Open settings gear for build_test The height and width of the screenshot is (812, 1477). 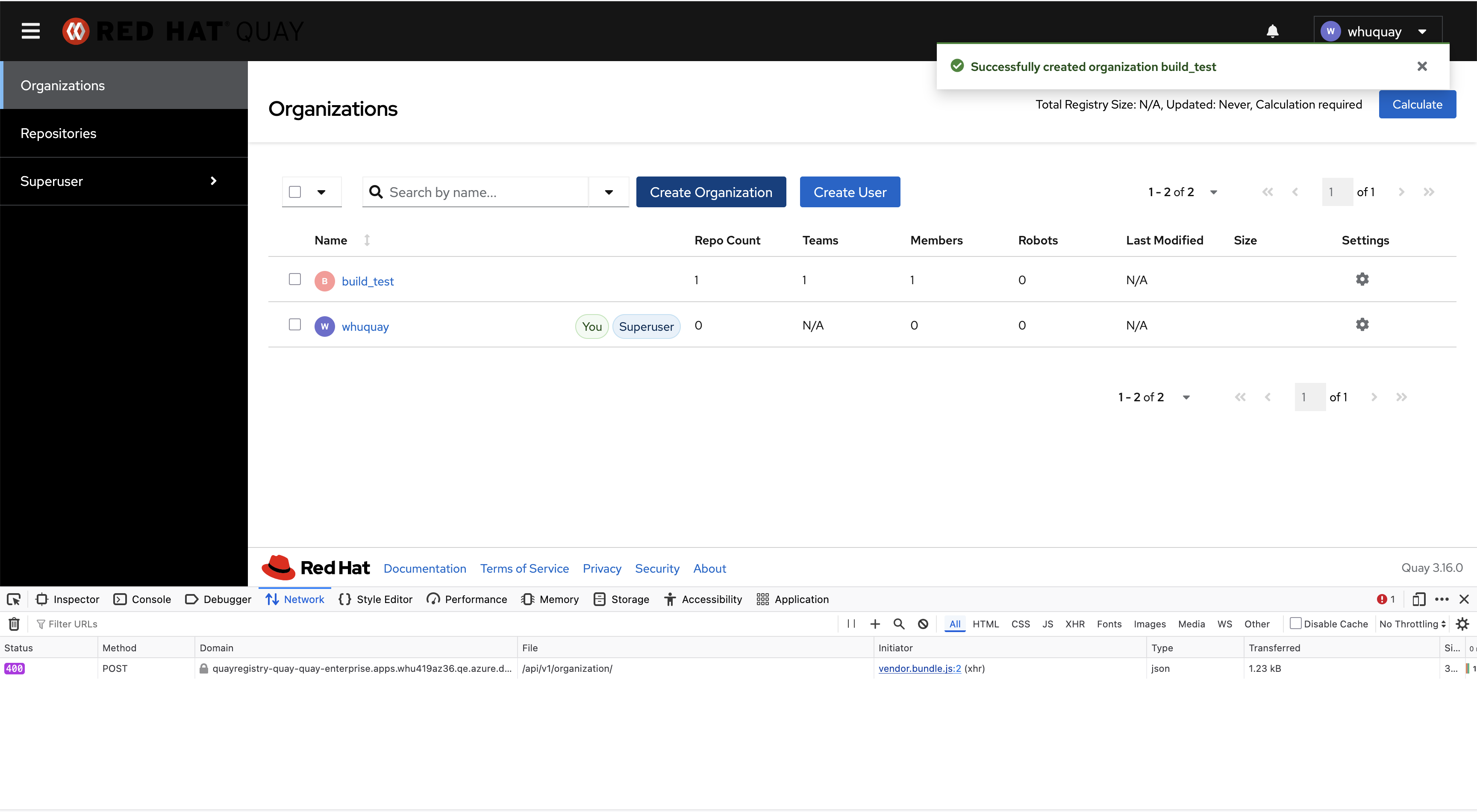tap(1362, 279)
